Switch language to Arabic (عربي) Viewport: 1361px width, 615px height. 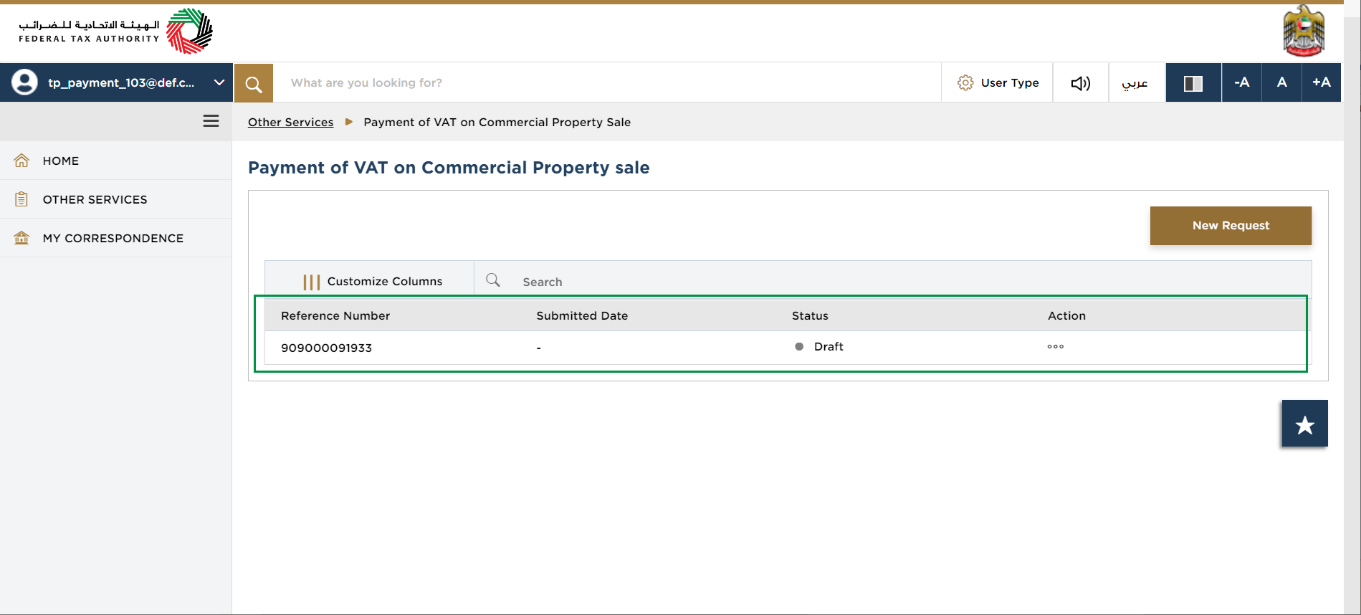(1135, 83)
